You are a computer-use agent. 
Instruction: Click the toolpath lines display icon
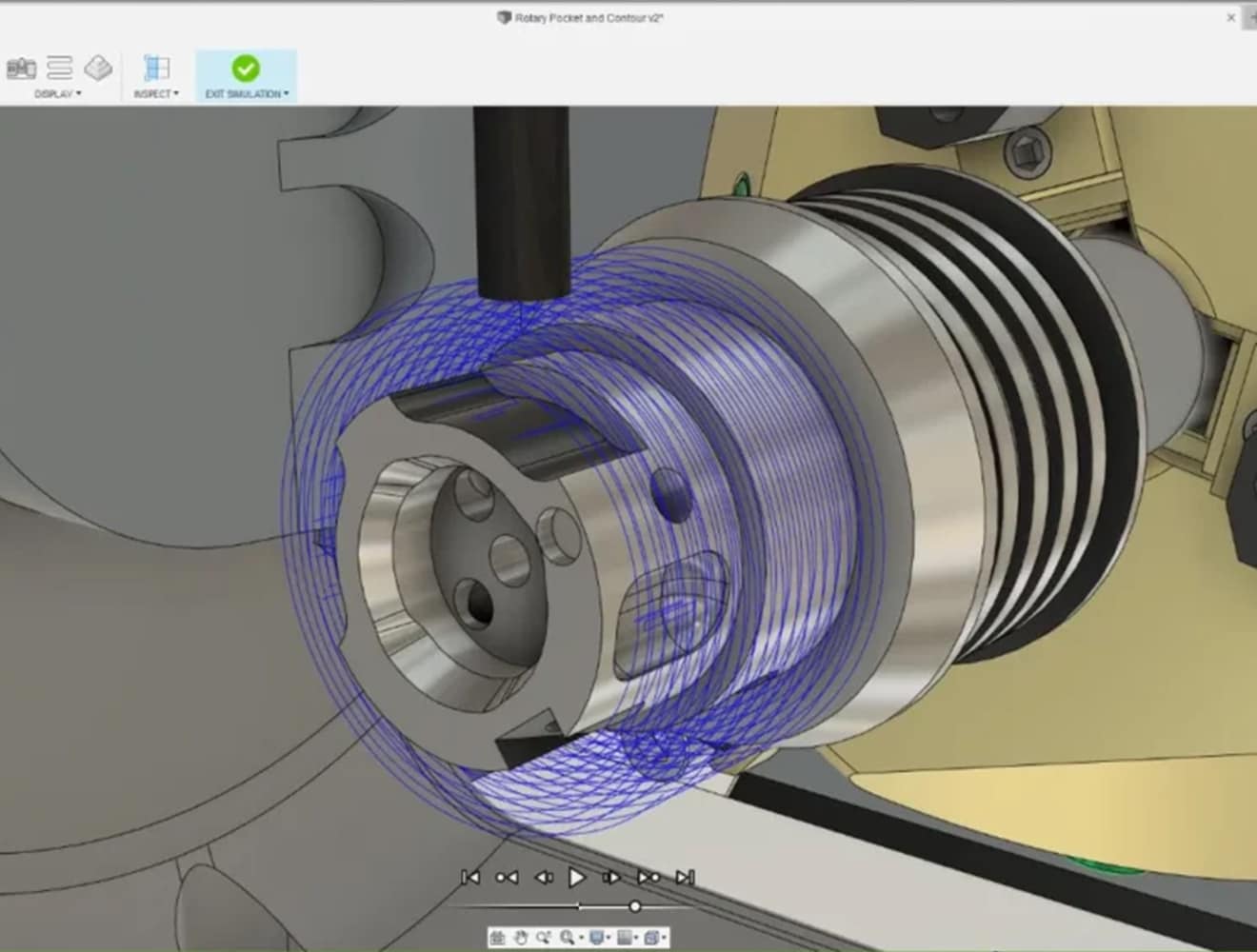point(60,68)
